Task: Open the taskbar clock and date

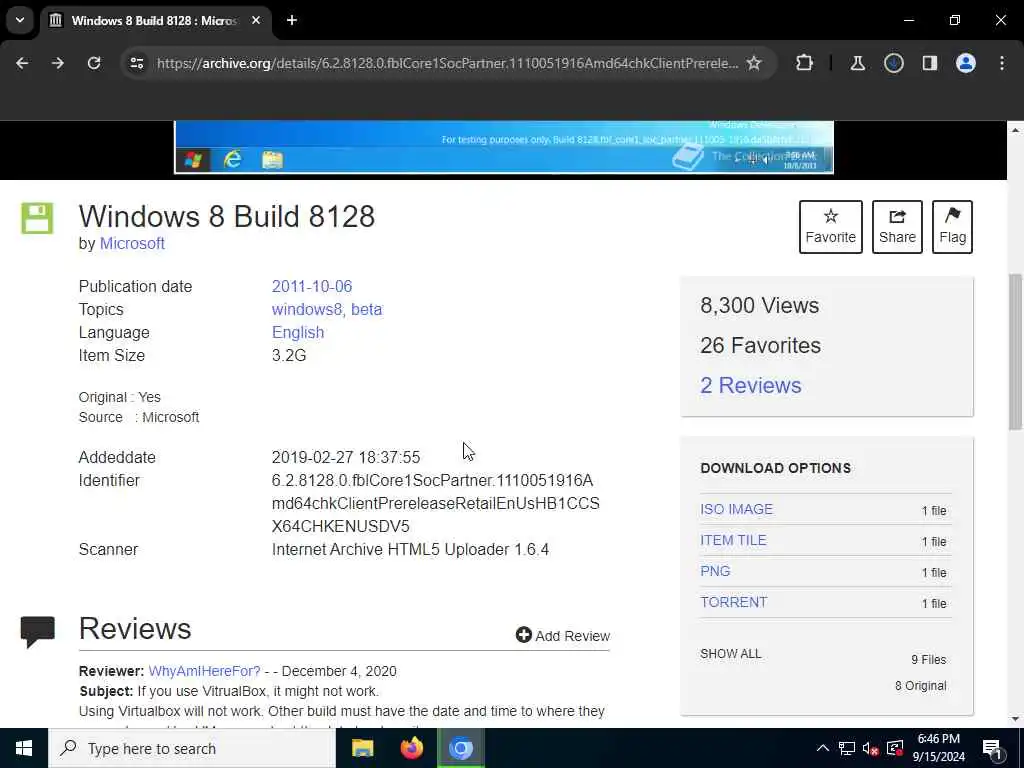Action: click(938, 748)
